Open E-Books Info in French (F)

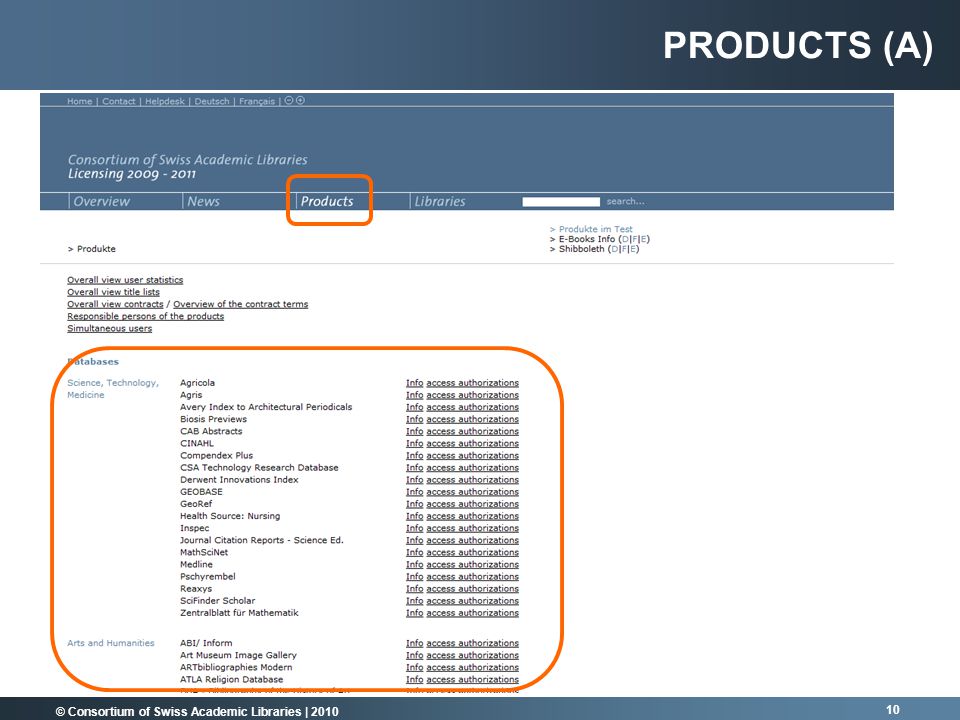point(635,239)
